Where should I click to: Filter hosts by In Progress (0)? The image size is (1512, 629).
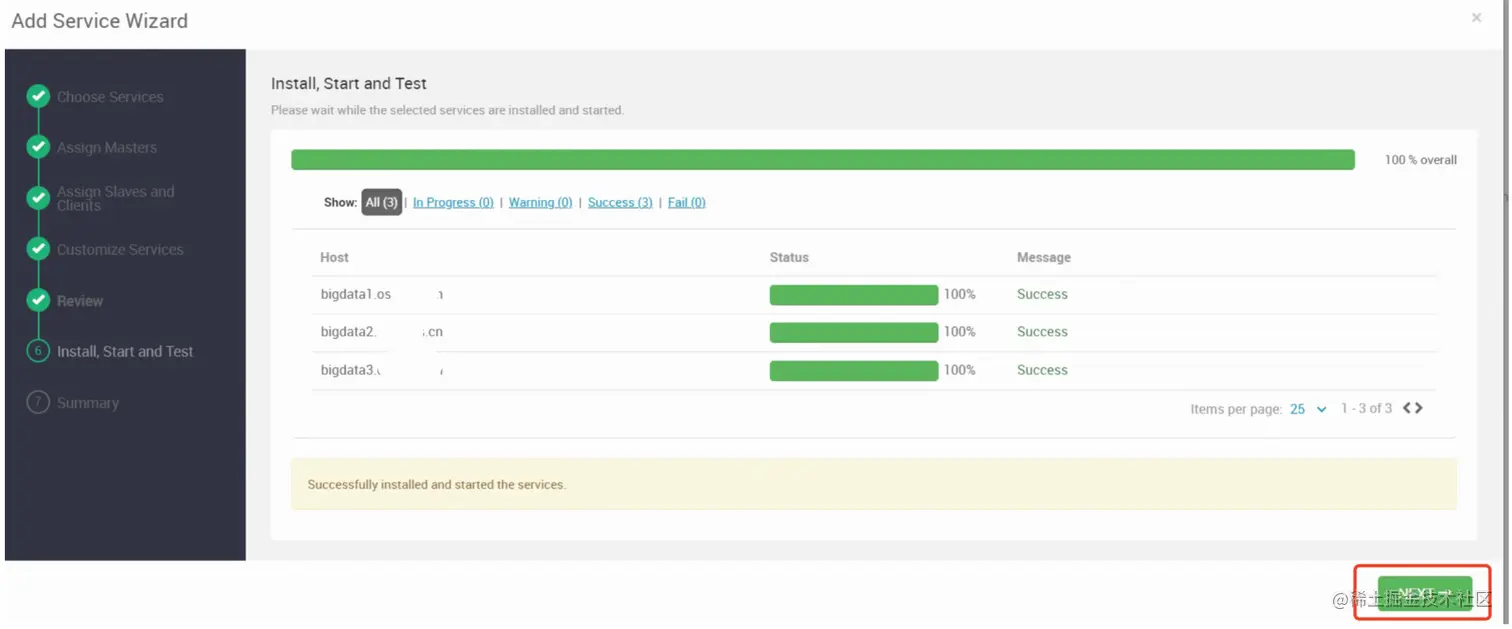453,202
